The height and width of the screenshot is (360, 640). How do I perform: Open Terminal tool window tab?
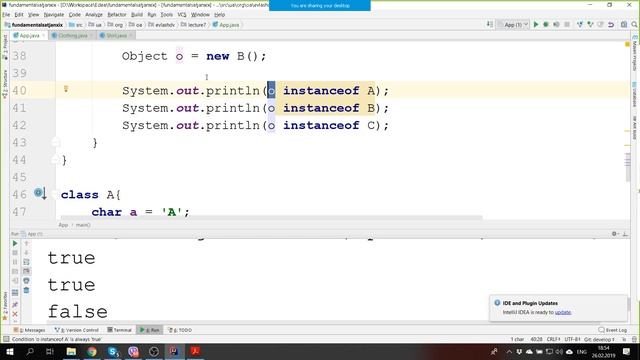[x=120, y=330]
